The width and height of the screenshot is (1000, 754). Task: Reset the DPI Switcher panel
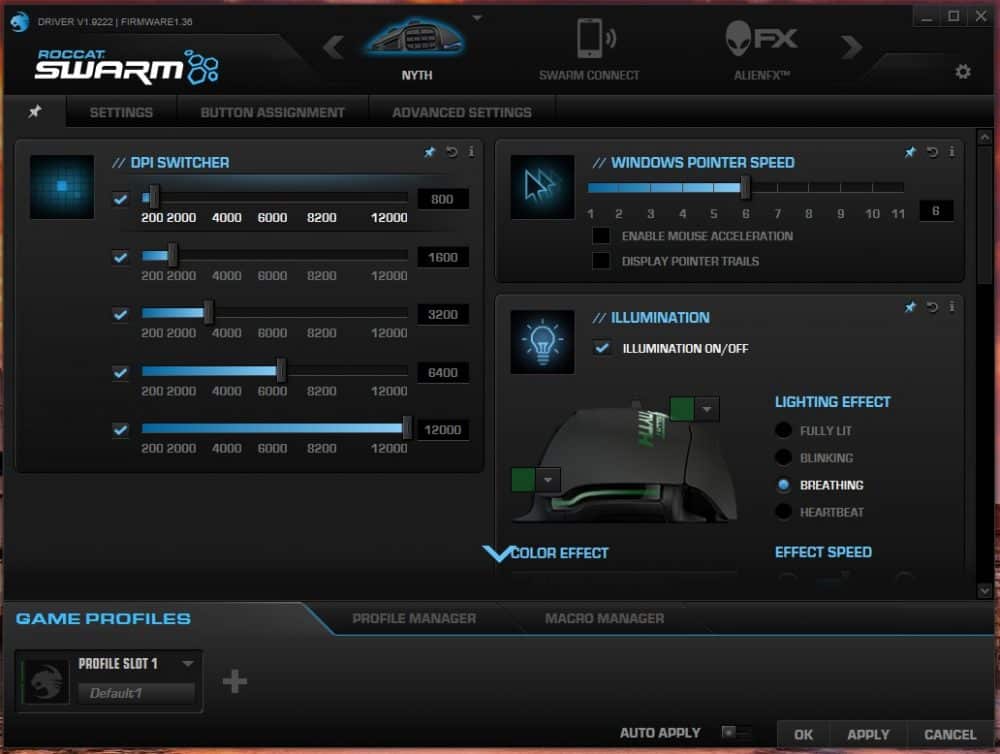452,152
